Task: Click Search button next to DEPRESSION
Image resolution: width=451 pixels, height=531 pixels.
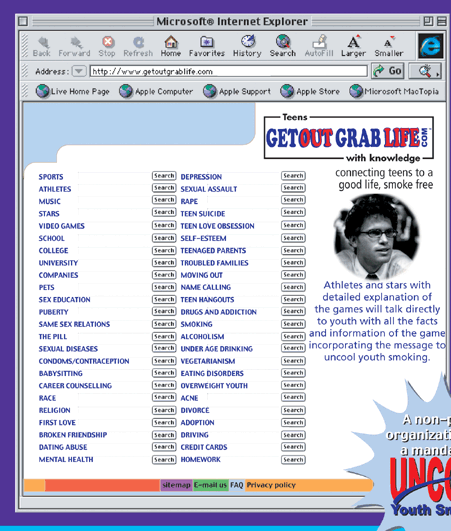Action: [293, 176]
